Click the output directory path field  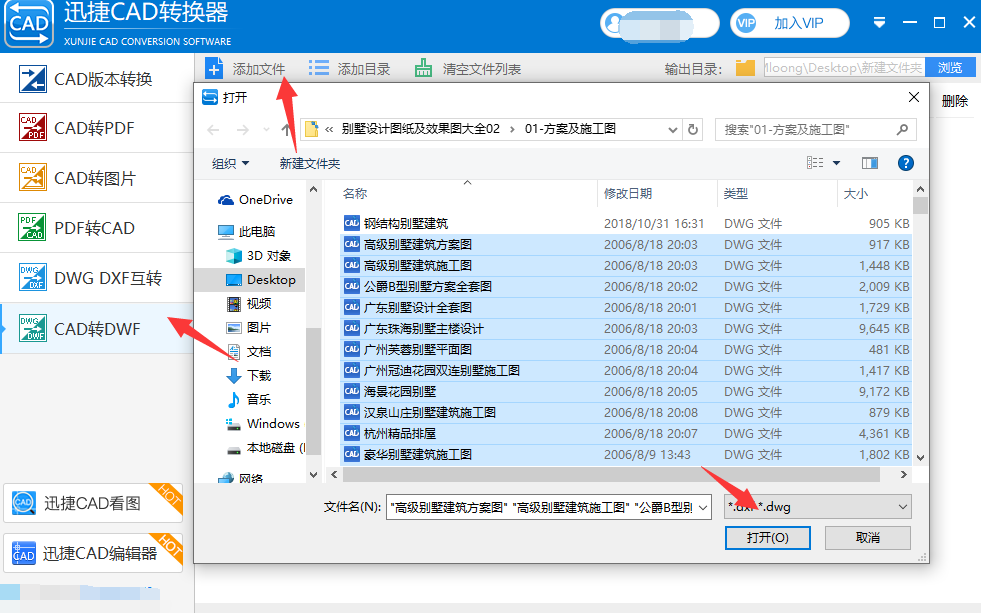tap(843, 68)
